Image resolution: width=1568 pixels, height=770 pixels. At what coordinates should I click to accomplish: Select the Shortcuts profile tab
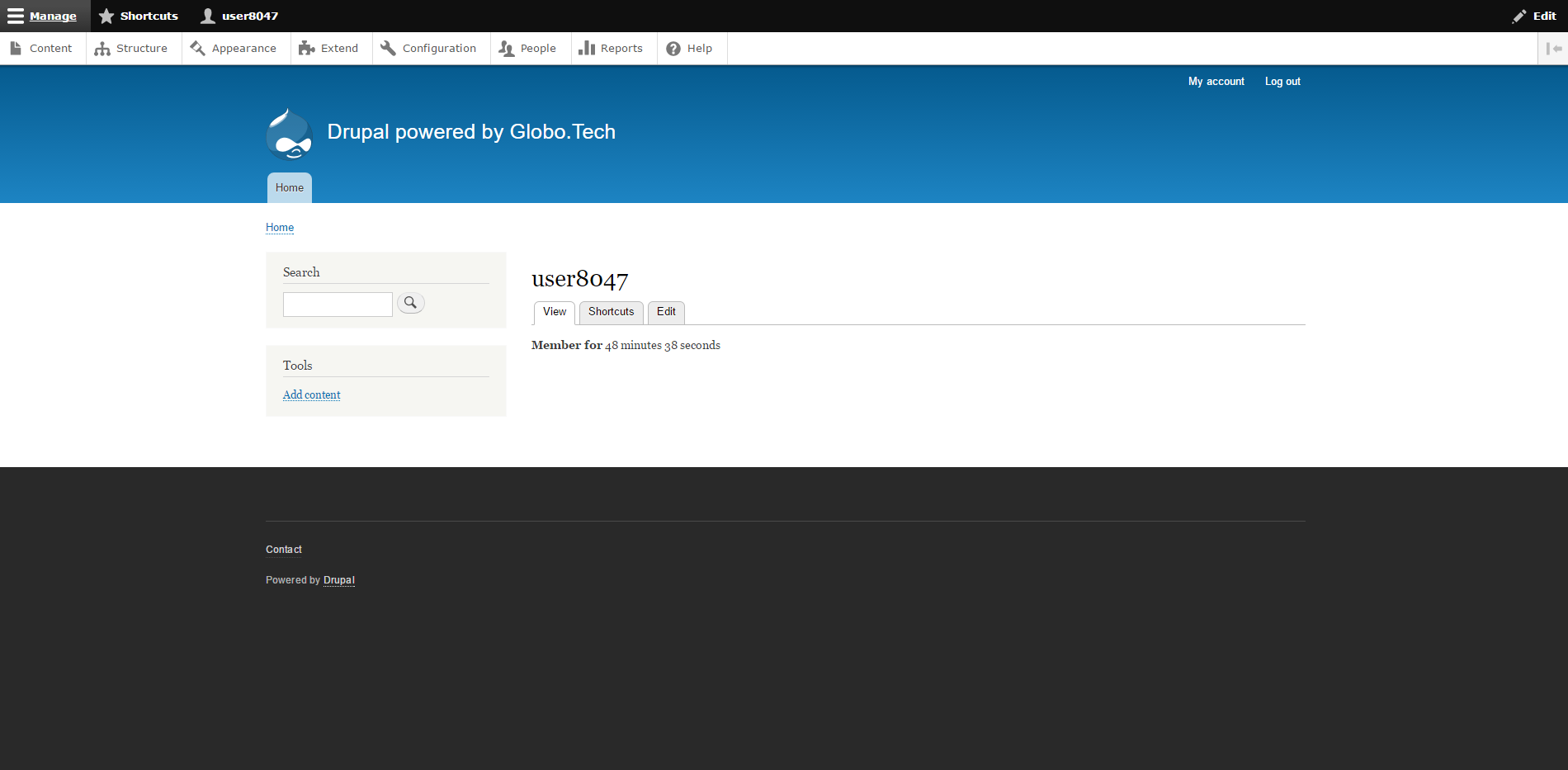coord(612,313)
